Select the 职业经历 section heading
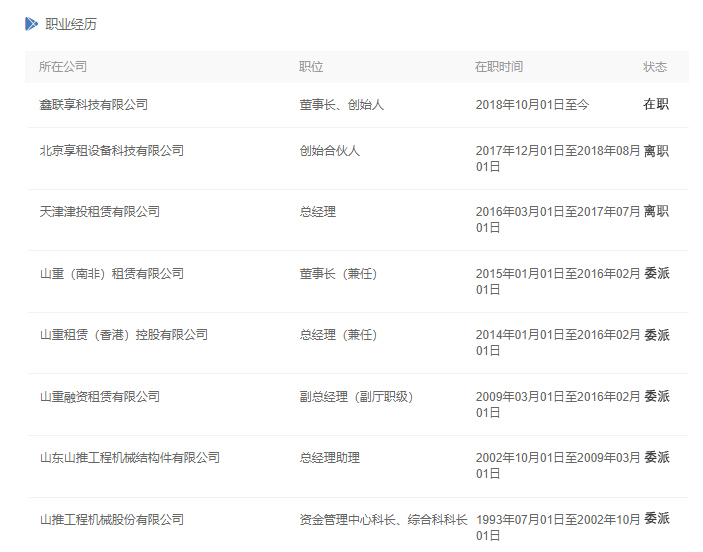Screen dimensions: 703x552 (x=71, y=24)
